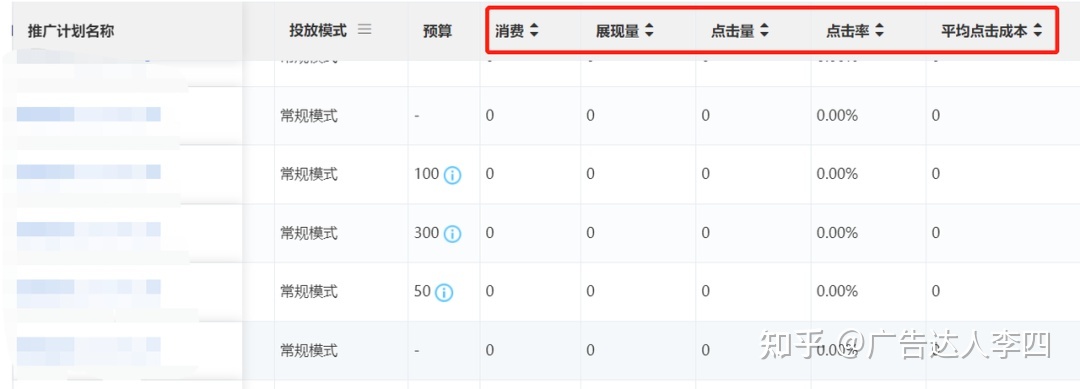This screenshot has width=1080, height=389.
Task: Open the info icon next to budget 50
Action: (444, 293)
